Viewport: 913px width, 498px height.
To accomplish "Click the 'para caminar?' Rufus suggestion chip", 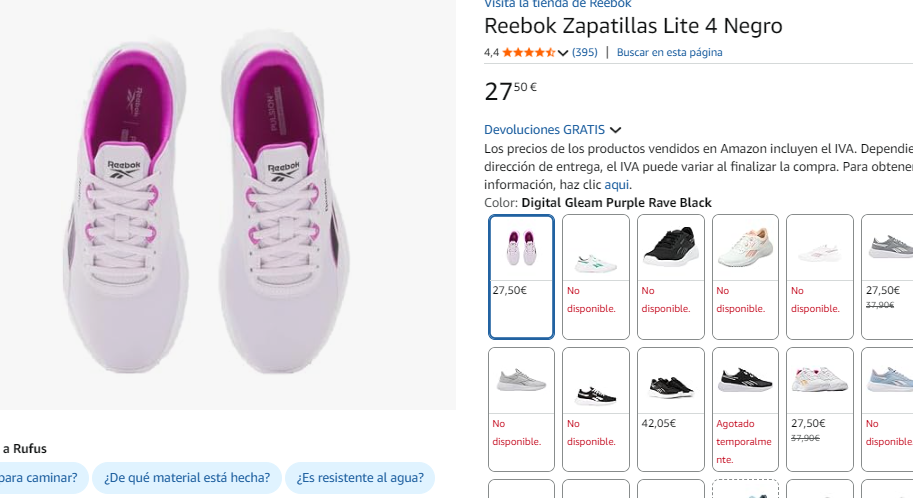I will click(x=40, y=478).
